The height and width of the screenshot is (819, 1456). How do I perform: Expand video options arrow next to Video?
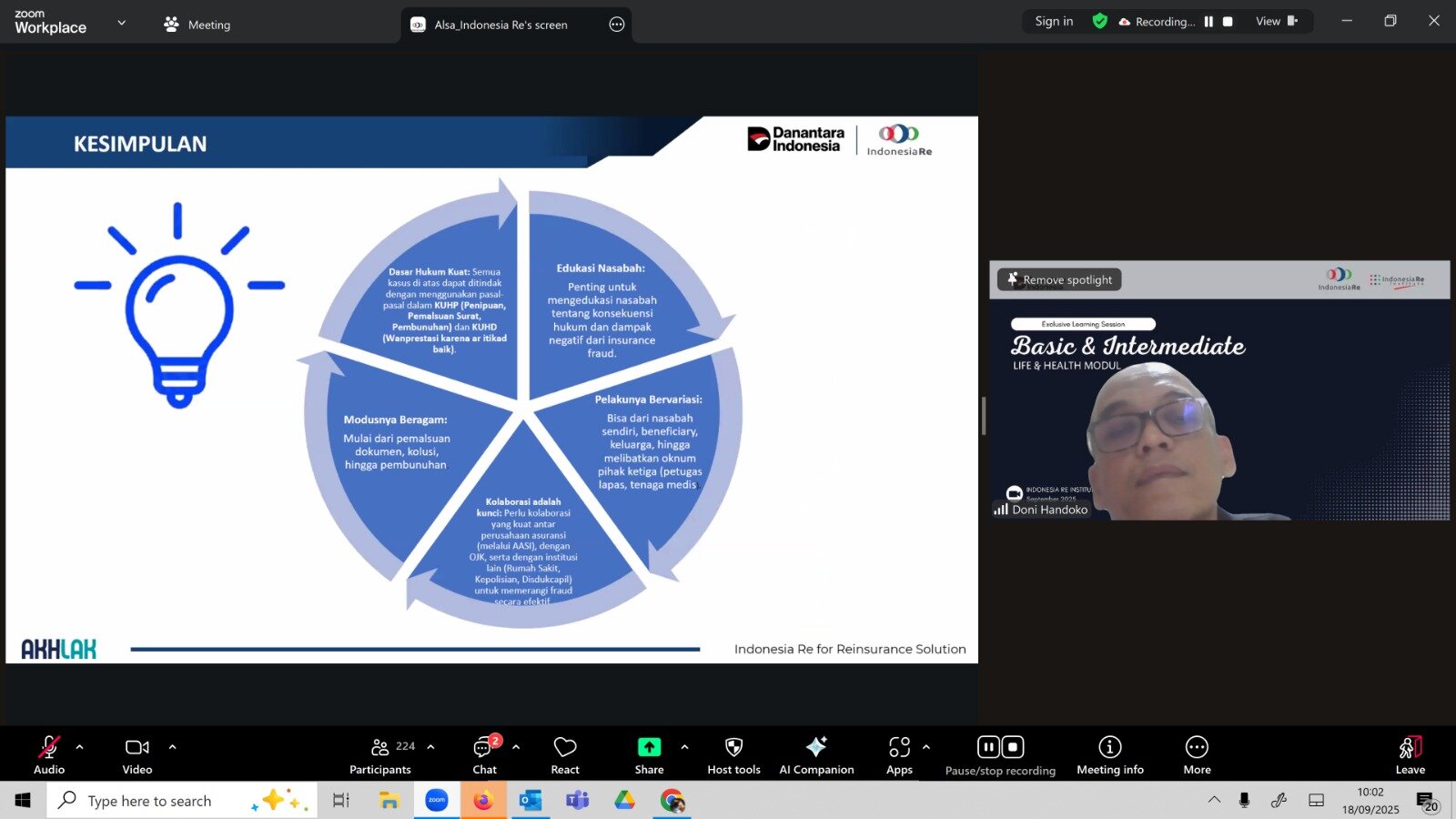[x=172, y=747]
